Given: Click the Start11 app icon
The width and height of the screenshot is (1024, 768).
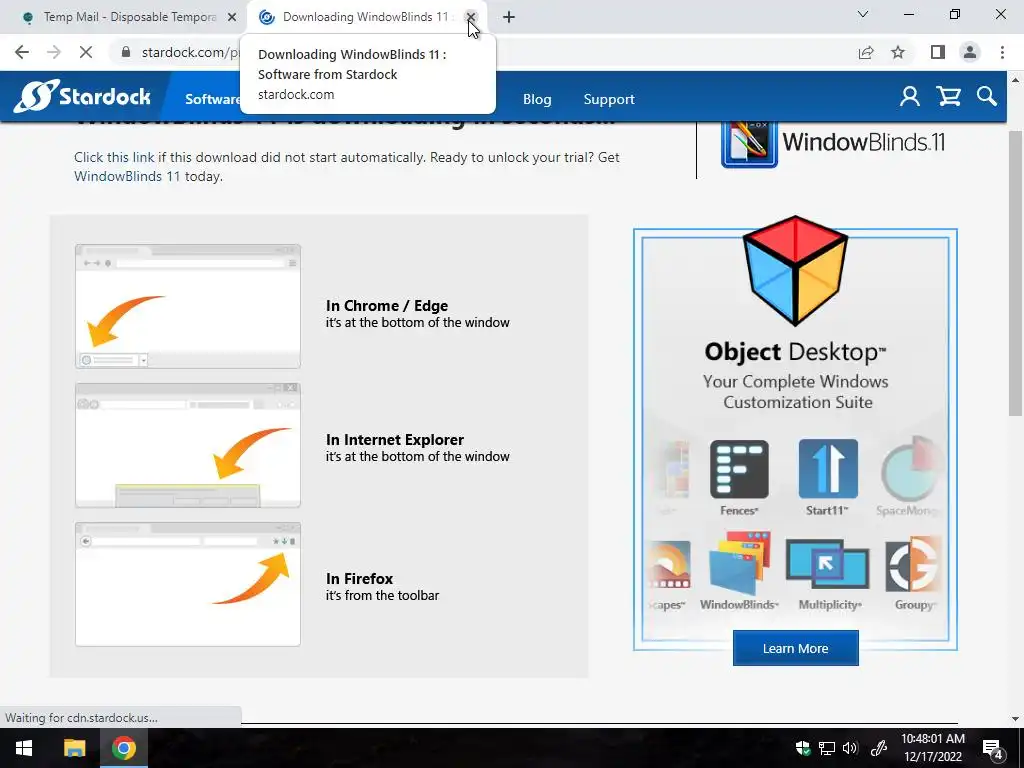Looking at the screenshot, I should click(828, 470).
